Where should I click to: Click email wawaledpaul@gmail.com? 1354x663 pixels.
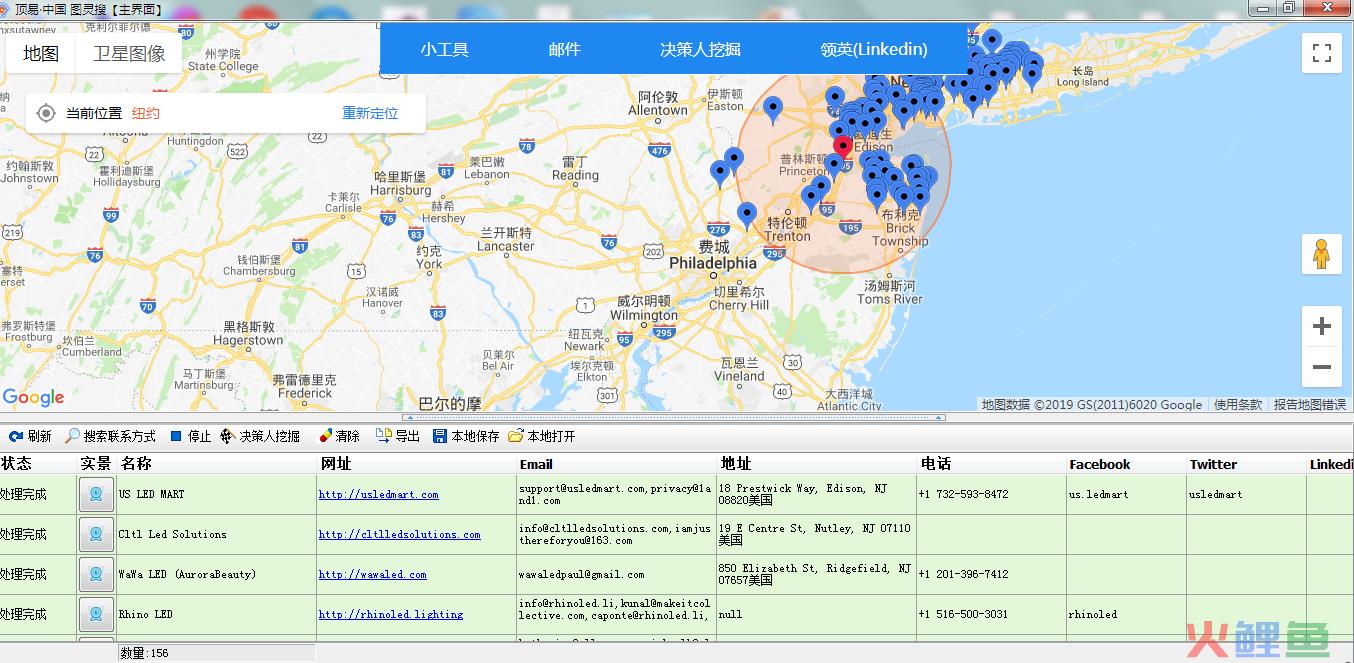coord(581,574)
